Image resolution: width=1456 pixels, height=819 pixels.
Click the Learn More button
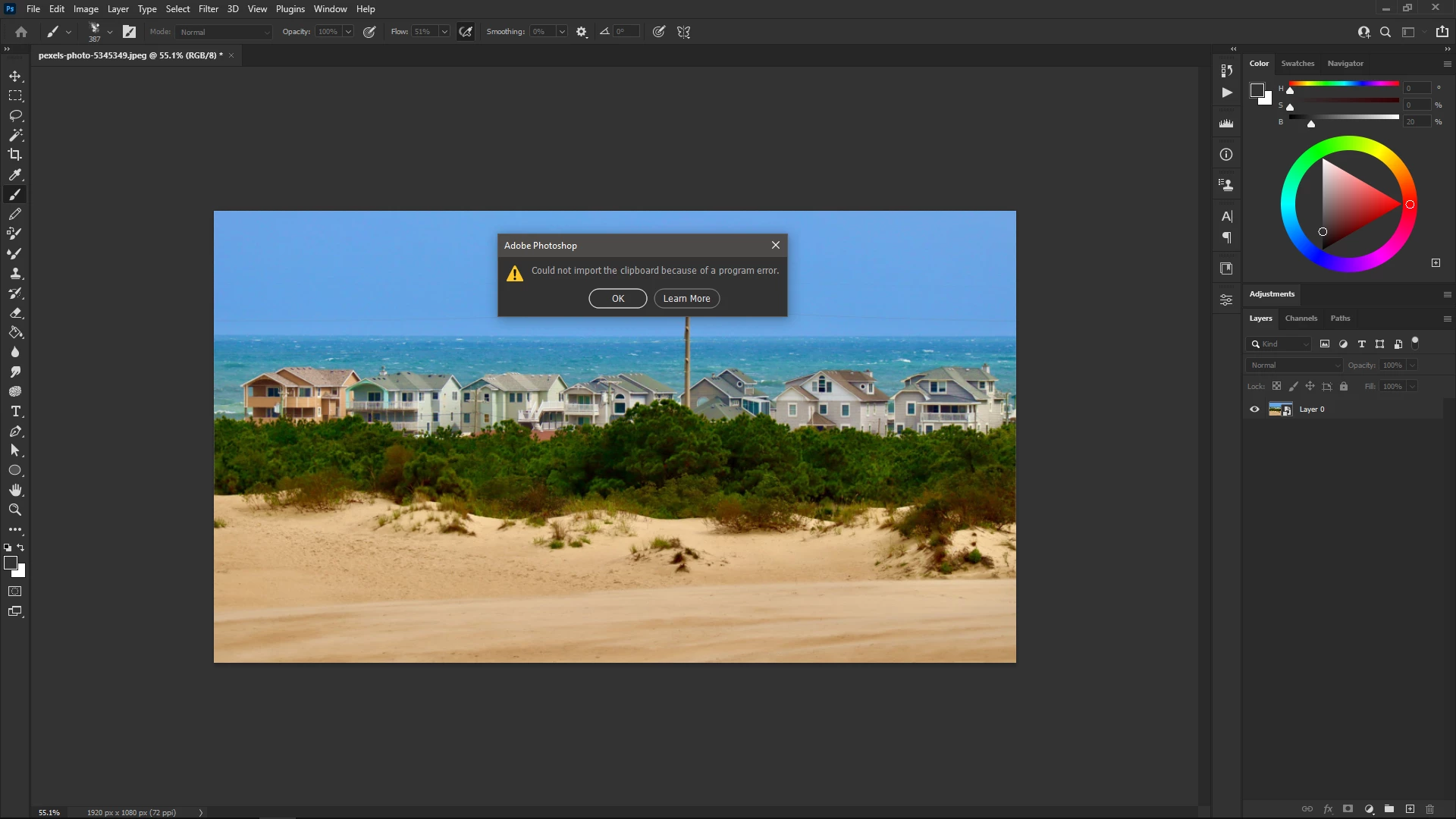686,299
